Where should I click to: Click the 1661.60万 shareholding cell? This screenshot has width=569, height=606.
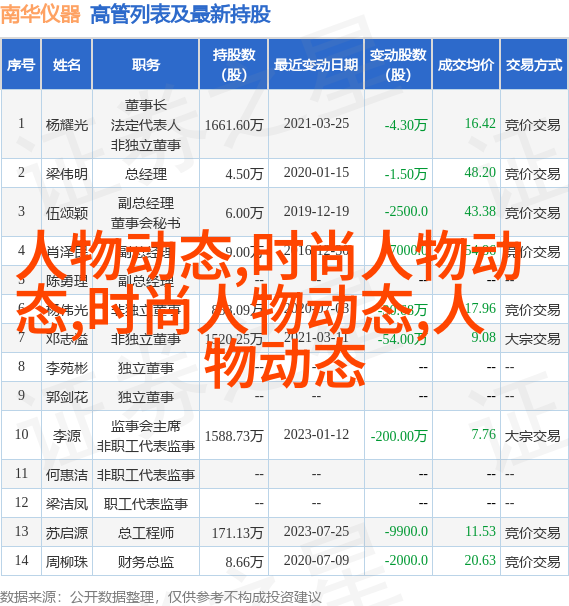tap(234, 125)
